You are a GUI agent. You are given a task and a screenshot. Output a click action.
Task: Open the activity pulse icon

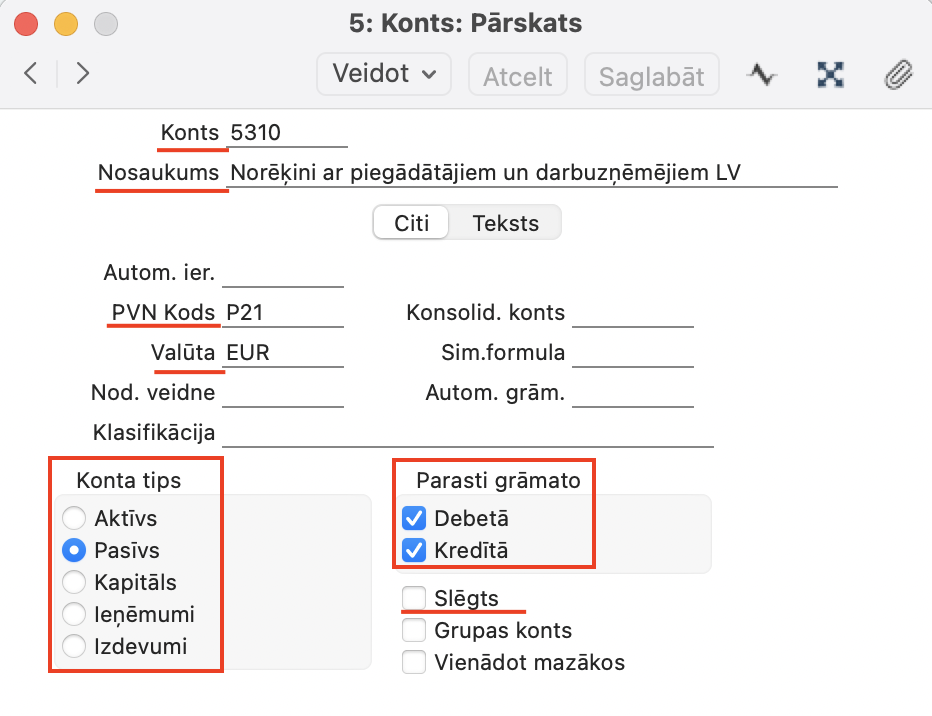(763, 75)
